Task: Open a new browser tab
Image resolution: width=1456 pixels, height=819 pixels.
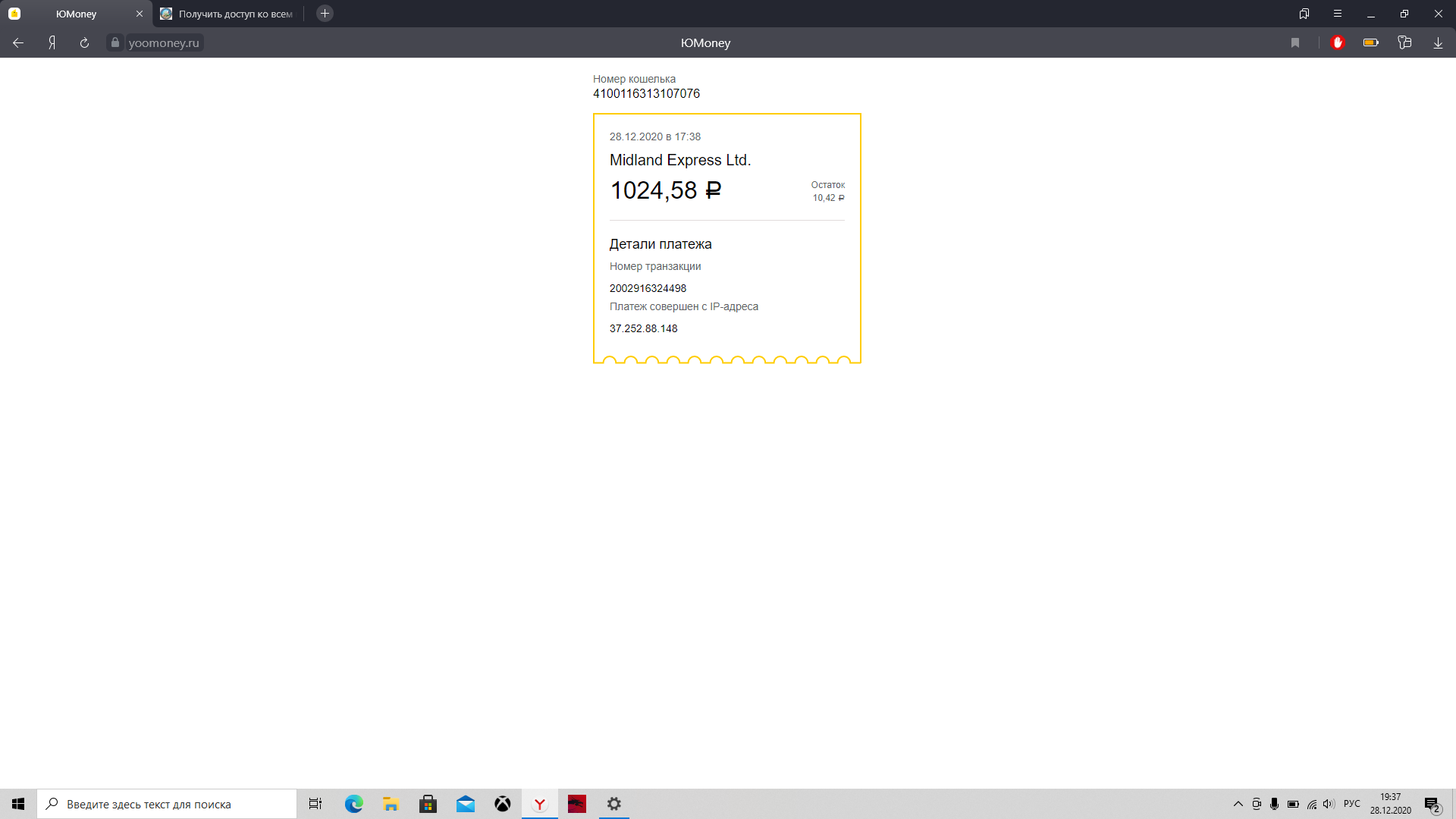Action: (x=325, y=14)
